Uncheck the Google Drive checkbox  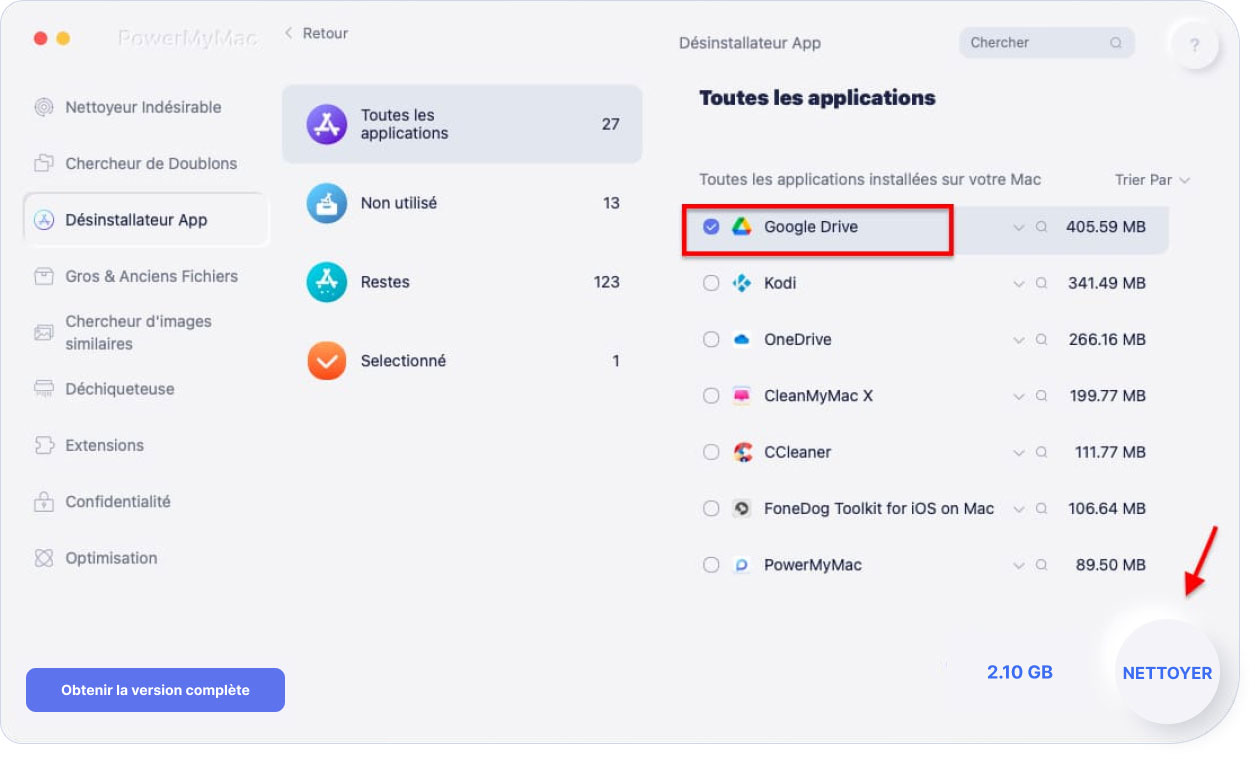pos(711,226)
